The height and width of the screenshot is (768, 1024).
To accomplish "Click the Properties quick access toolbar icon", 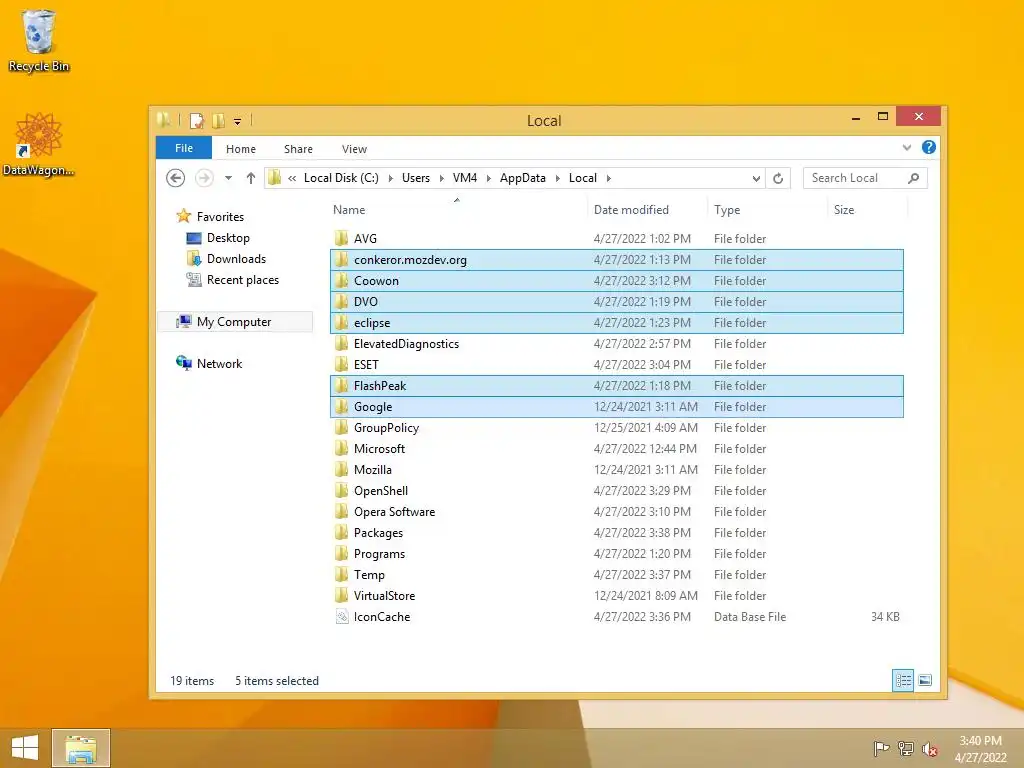I will 197,121.
